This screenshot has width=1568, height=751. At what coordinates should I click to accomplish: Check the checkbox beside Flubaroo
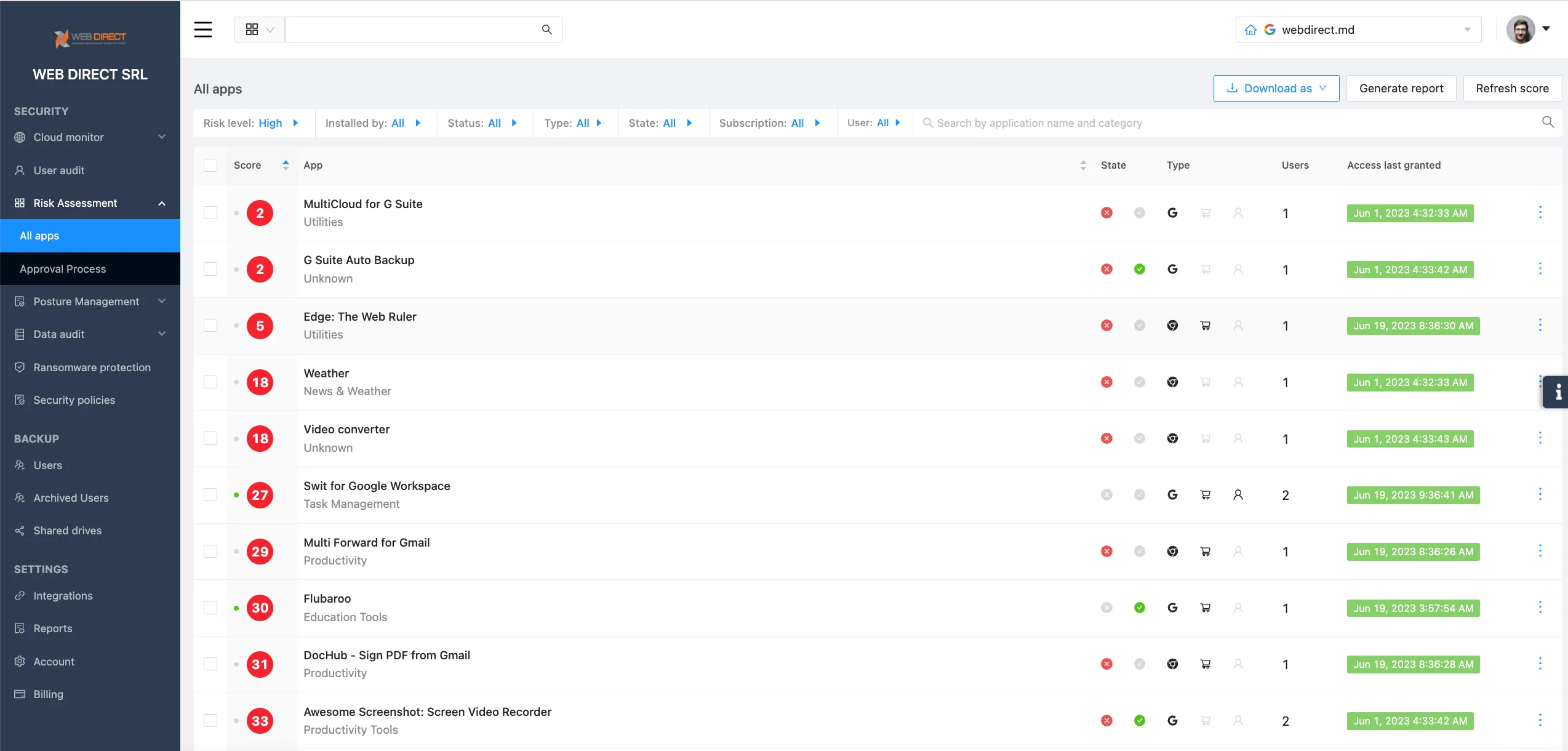tap(210, 608)
